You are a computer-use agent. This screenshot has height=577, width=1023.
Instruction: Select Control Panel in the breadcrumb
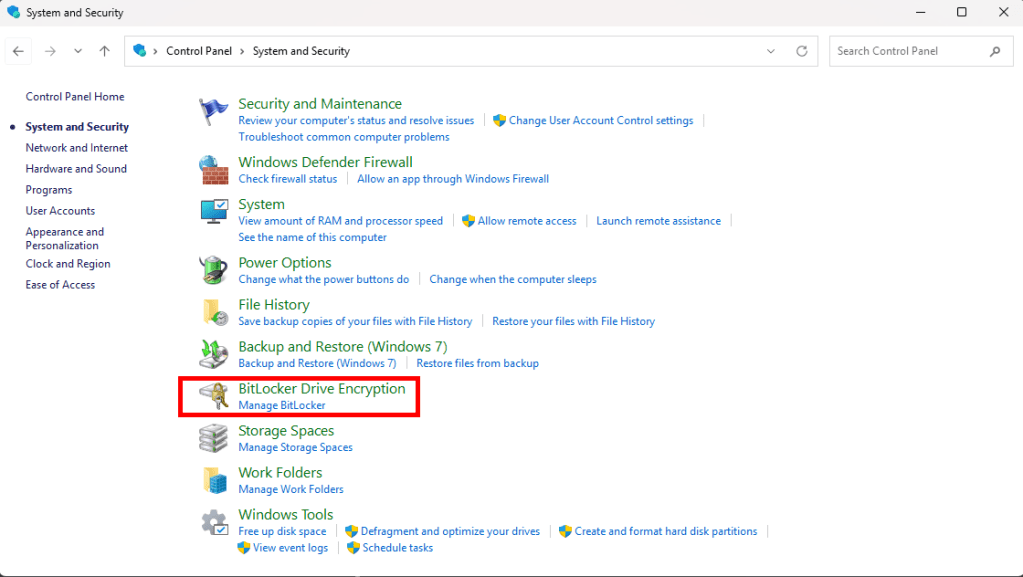pos(199,51)
